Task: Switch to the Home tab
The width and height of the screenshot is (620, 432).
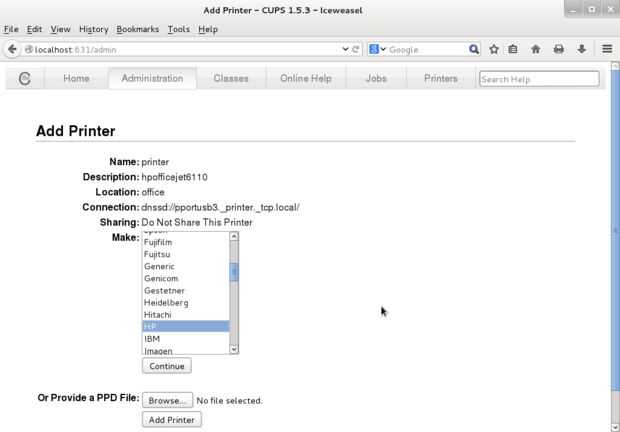Action: 76,78
